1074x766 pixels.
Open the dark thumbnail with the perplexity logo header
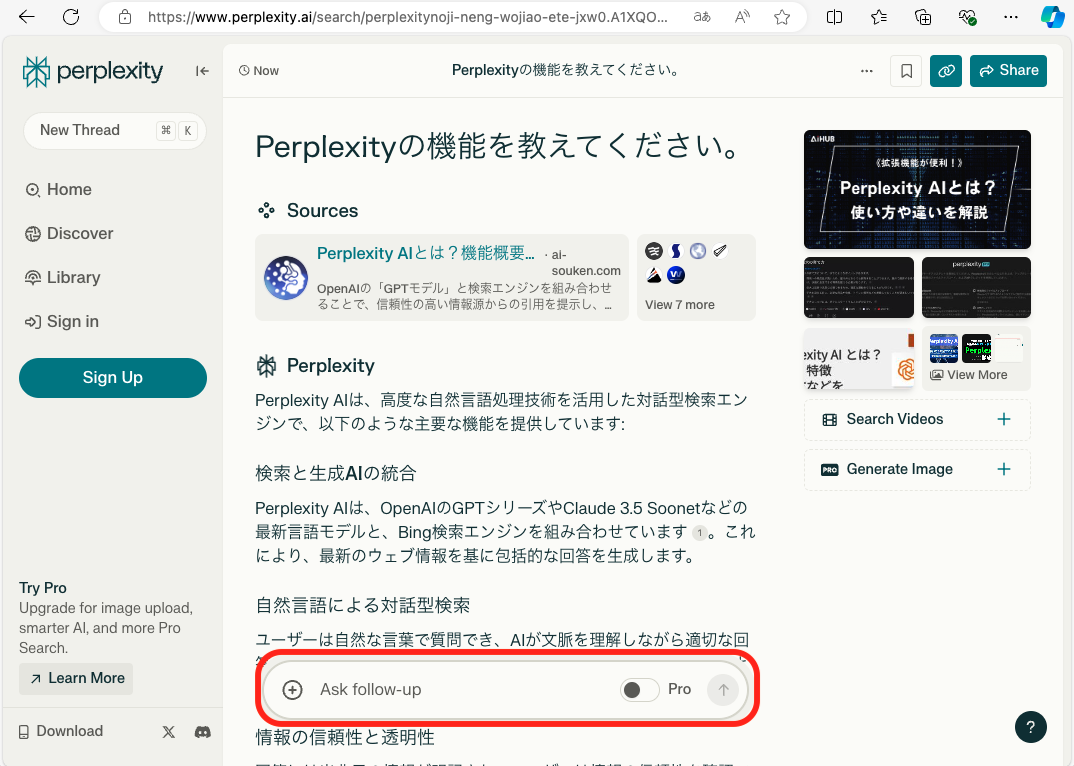976,287
